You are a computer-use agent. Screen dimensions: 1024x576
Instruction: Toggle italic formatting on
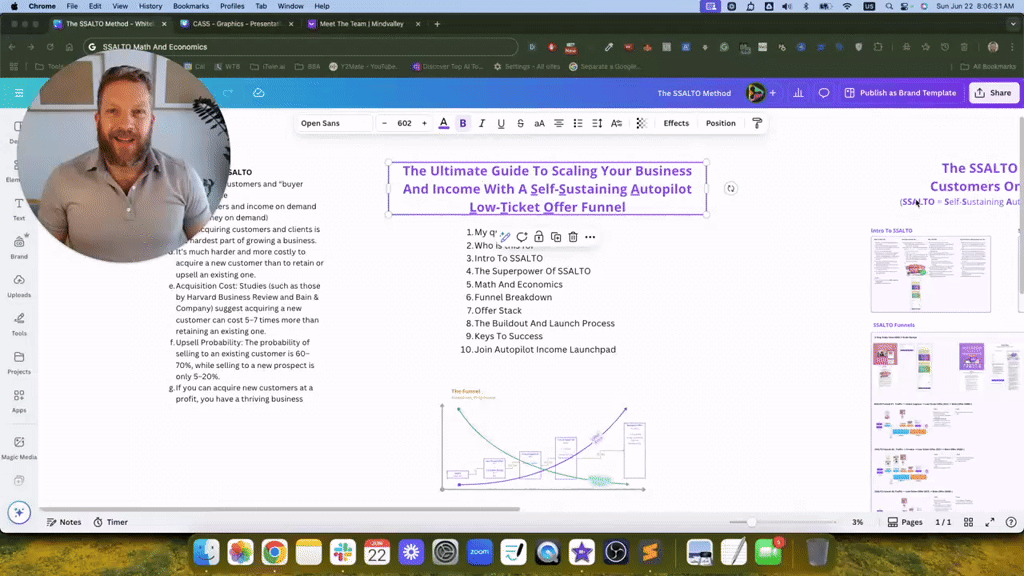point(481,123)
